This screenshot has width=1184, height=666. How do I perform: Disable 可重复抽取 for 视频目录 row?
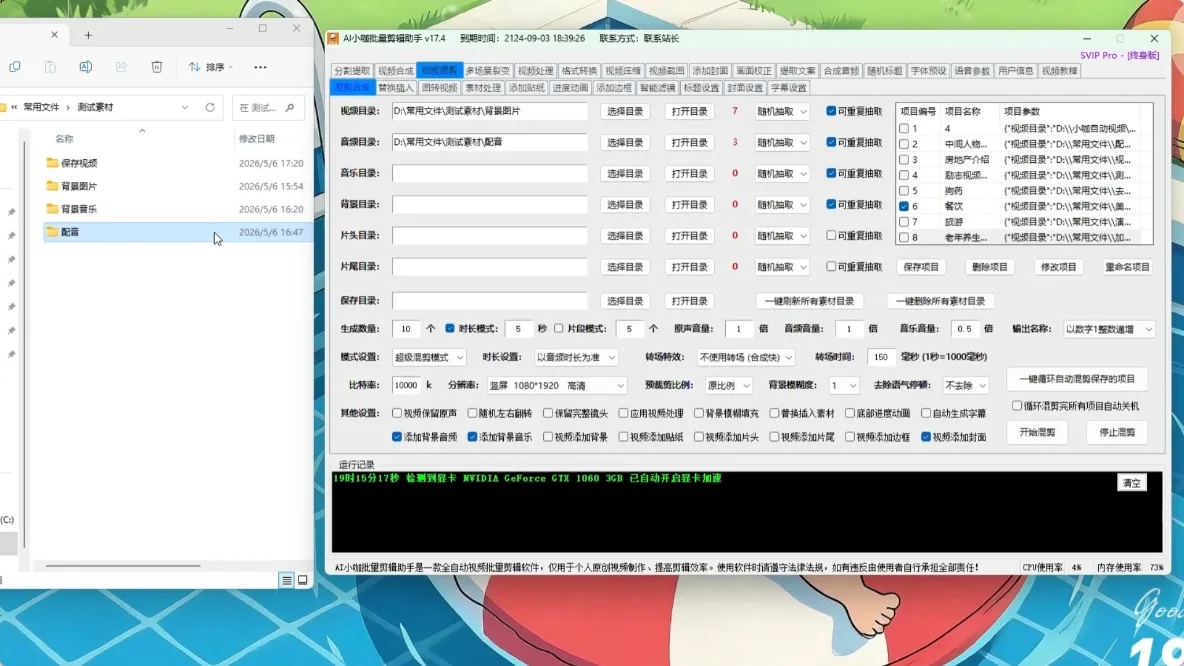[831, 111]
